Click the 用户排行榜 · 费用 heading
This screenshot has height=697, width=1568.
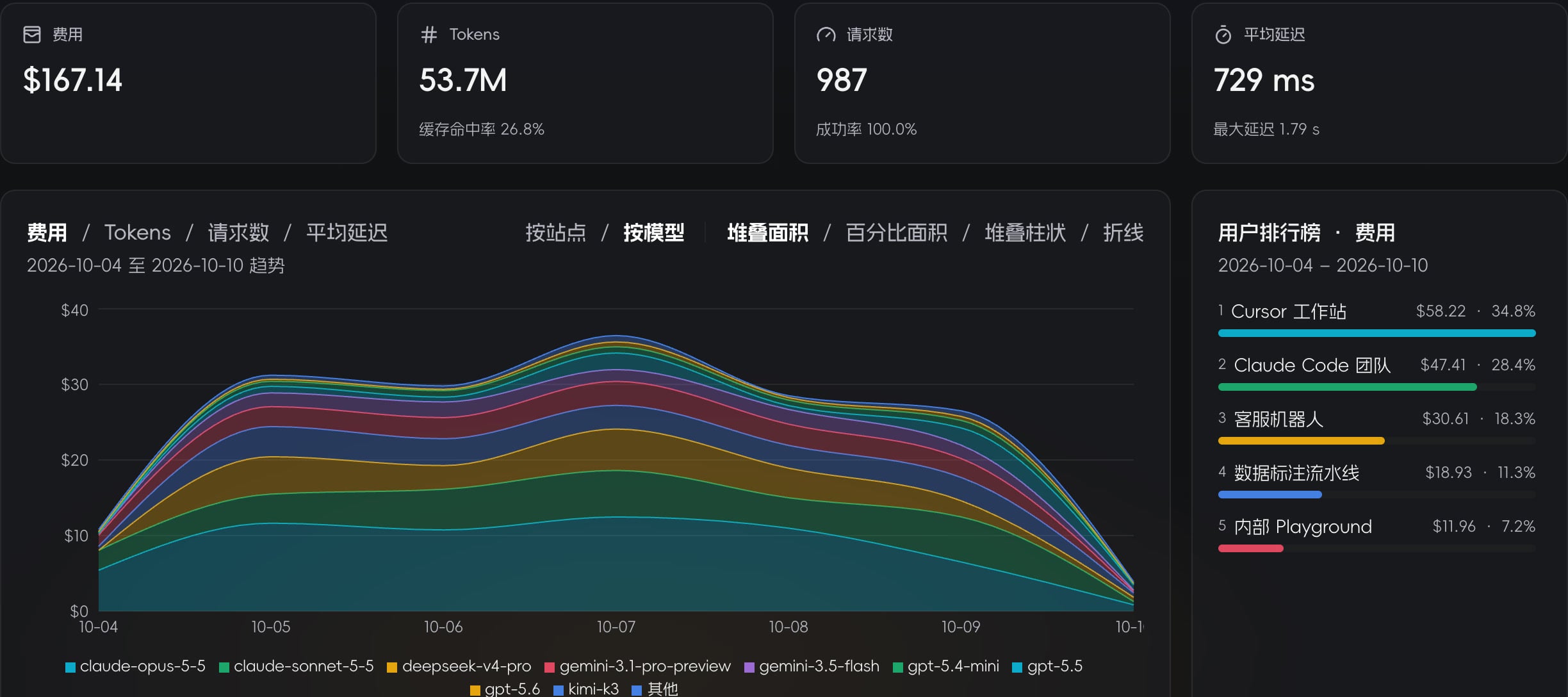point(1307,233)
